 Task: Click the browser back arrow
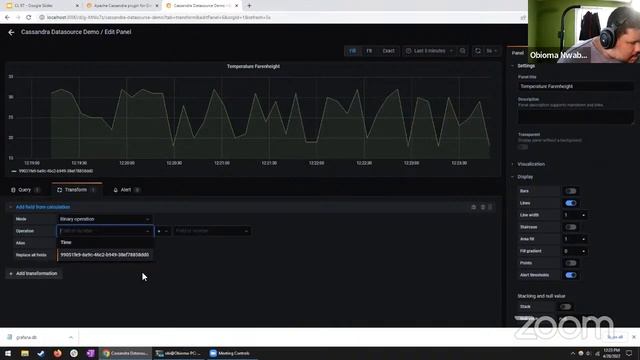pos(7,18)
